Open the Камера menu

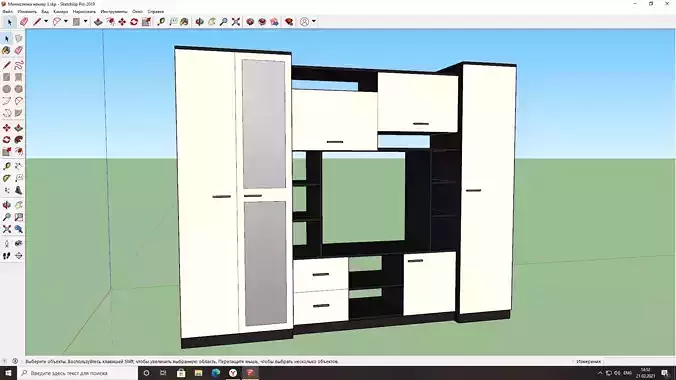pos(61,12)
